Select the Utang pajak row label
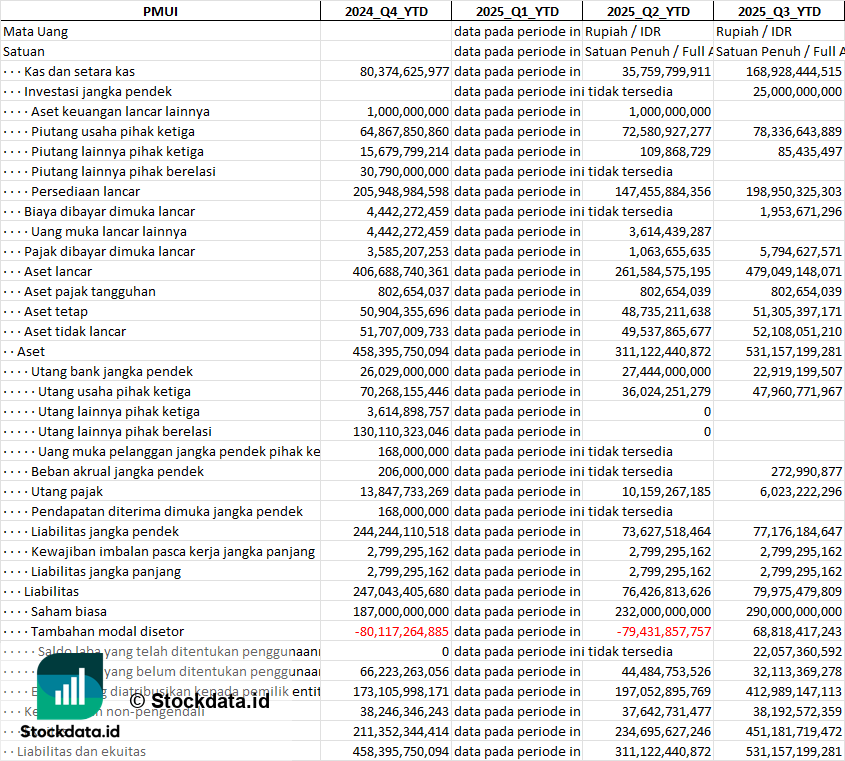Viewport: 845px width, 761px height. coord(66,491)
